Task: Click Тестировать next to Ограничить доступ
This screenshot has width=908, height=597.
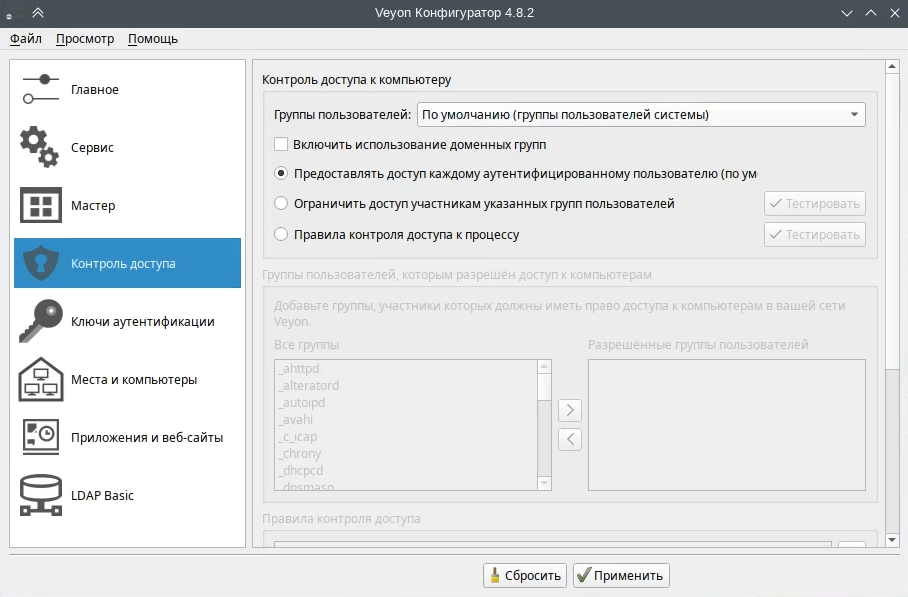Action: tap(815, 203)
